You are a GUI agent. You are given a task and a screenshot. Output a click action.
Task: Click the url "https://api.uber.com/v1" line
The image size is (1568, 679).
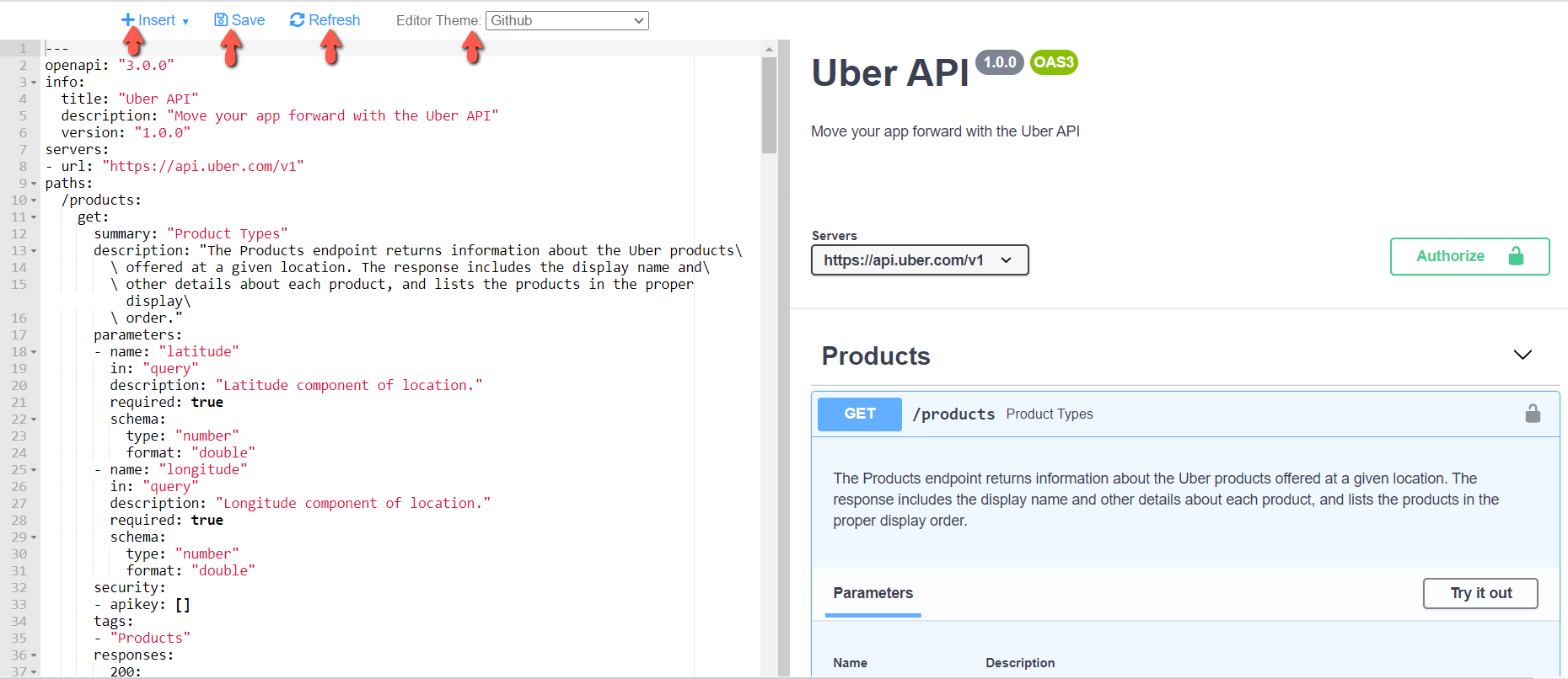coord(175,166)
